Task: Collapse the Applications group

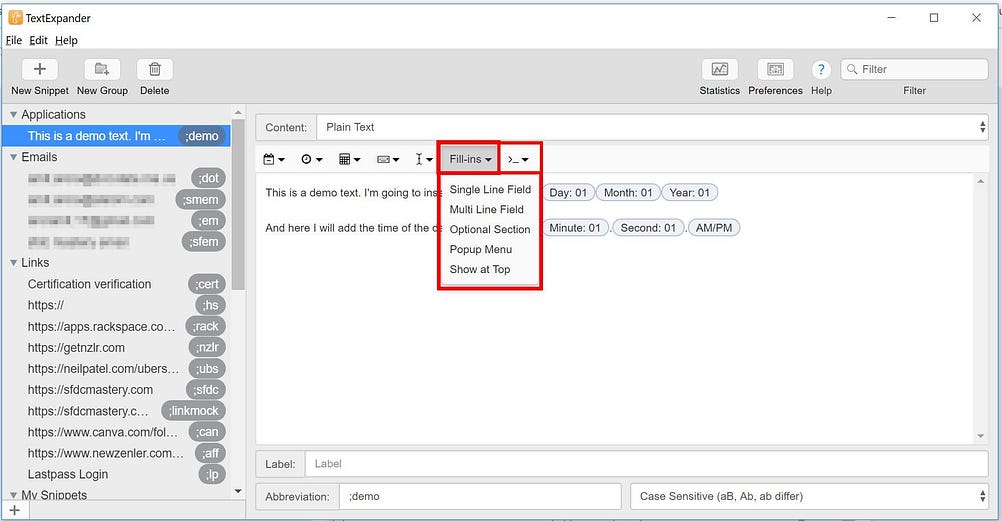Action: tap(13, 115)
